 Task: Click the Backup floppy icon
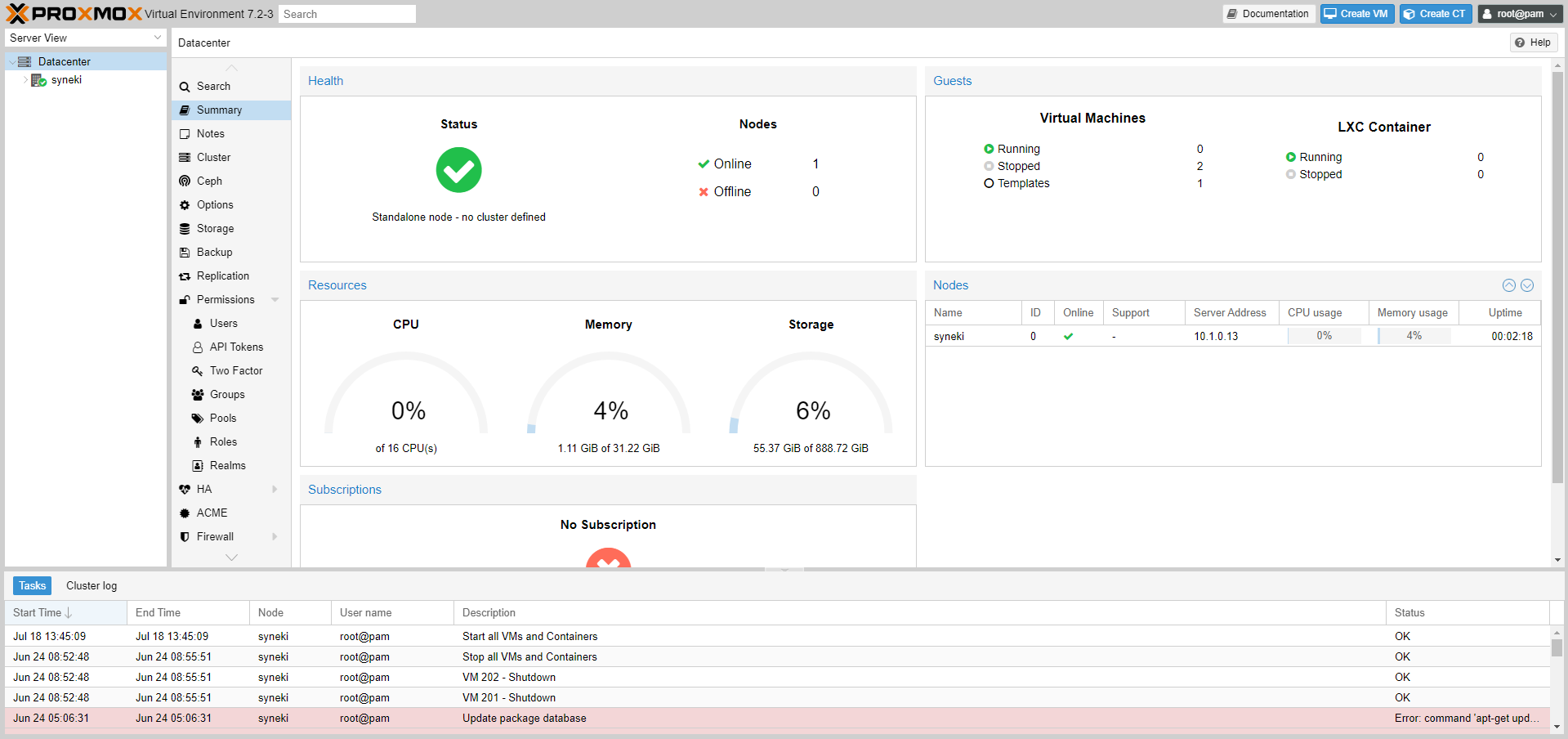click(x=185, y=253)
